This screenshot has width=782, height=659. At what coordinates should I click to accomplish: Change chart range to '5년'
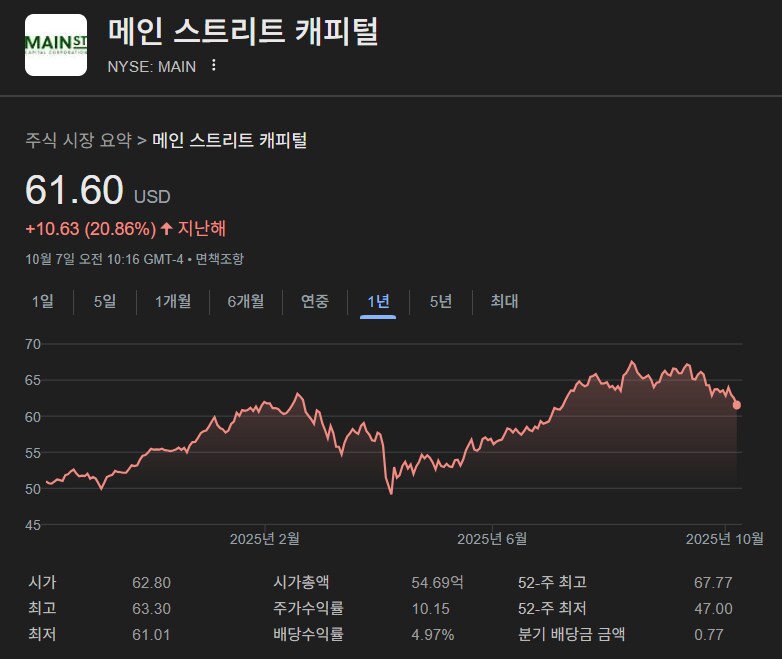tap(441, 302)
